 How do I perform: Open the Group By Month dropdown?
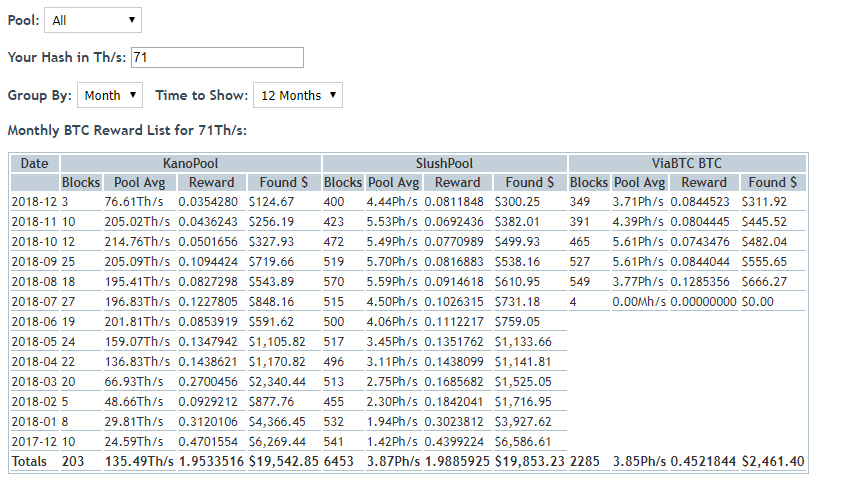110,96
